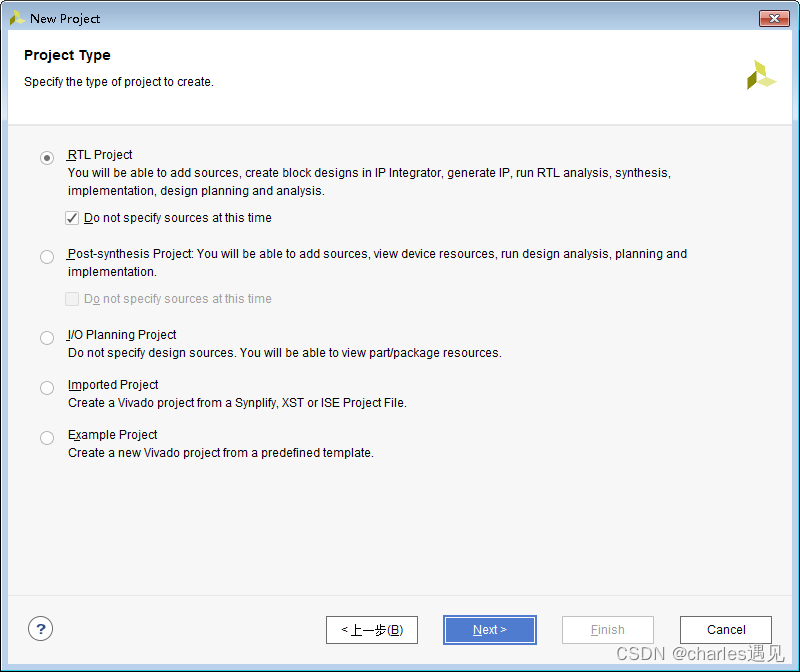Choose the Imported Project radio button

tap(47, 388)
